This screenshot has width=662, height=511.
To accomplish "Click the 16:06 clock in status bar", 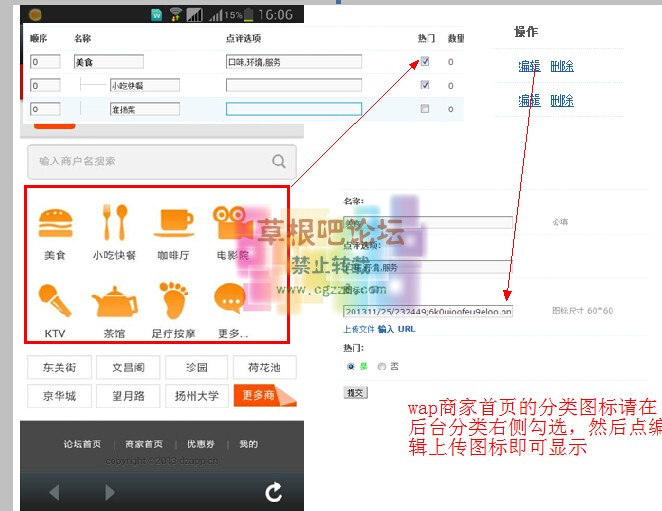I will pyautogui.click(x=275, y=15).
